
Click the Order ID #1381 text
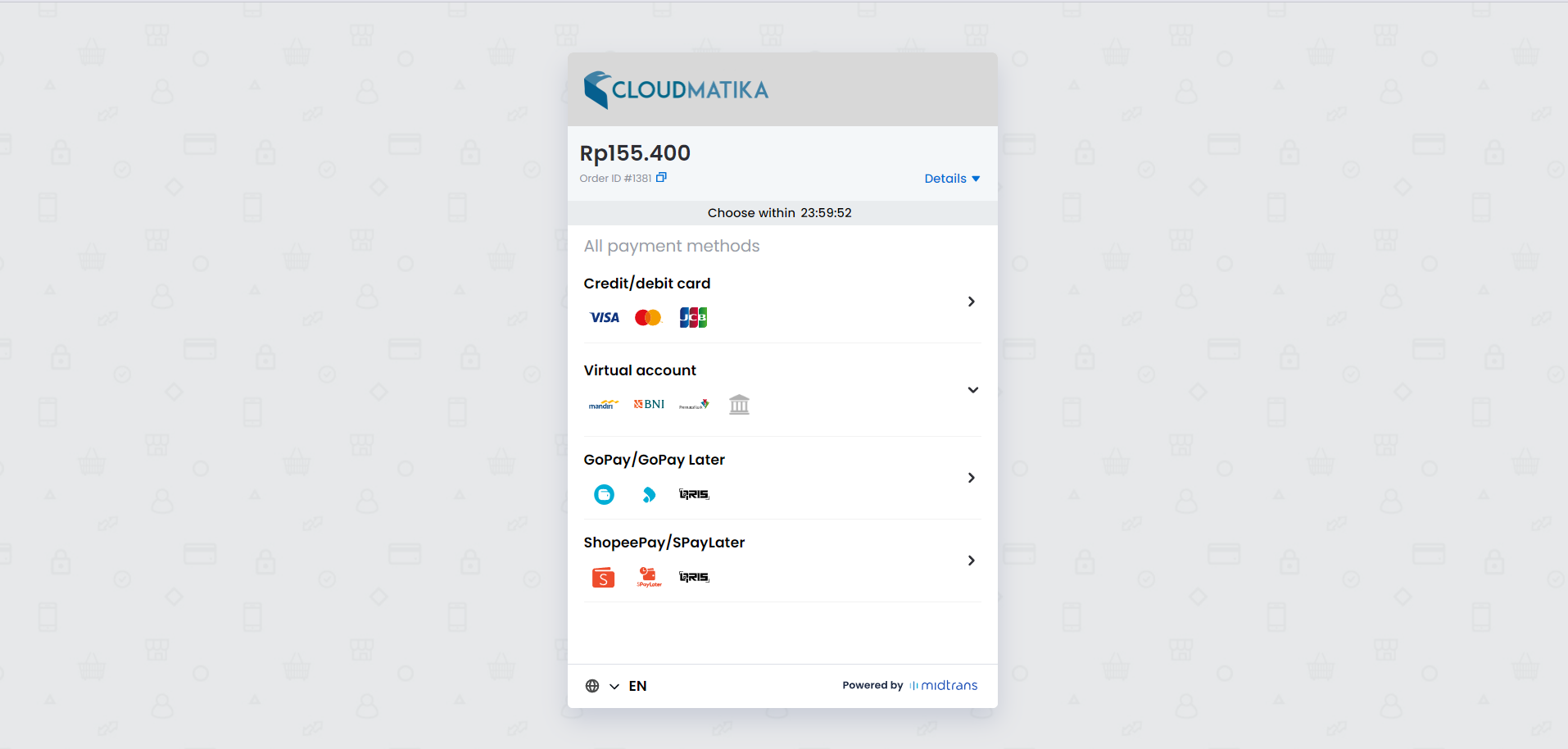click(x=615, y=178)
